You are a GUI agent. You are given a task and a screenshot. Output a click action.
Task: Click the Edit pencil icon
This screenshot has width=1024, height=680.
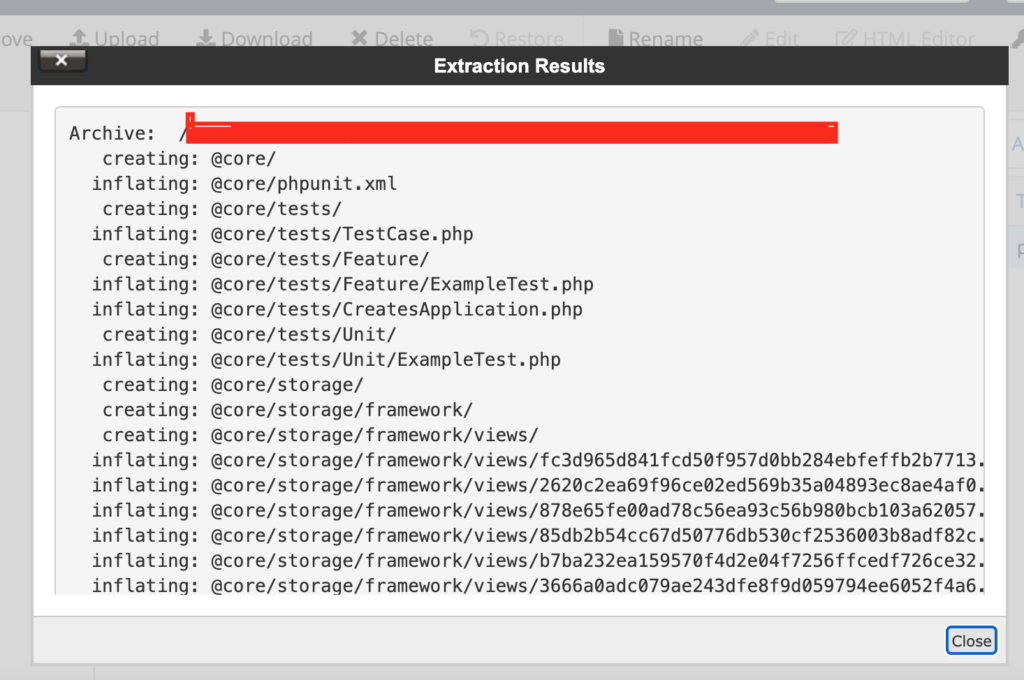tap(749, 39)
